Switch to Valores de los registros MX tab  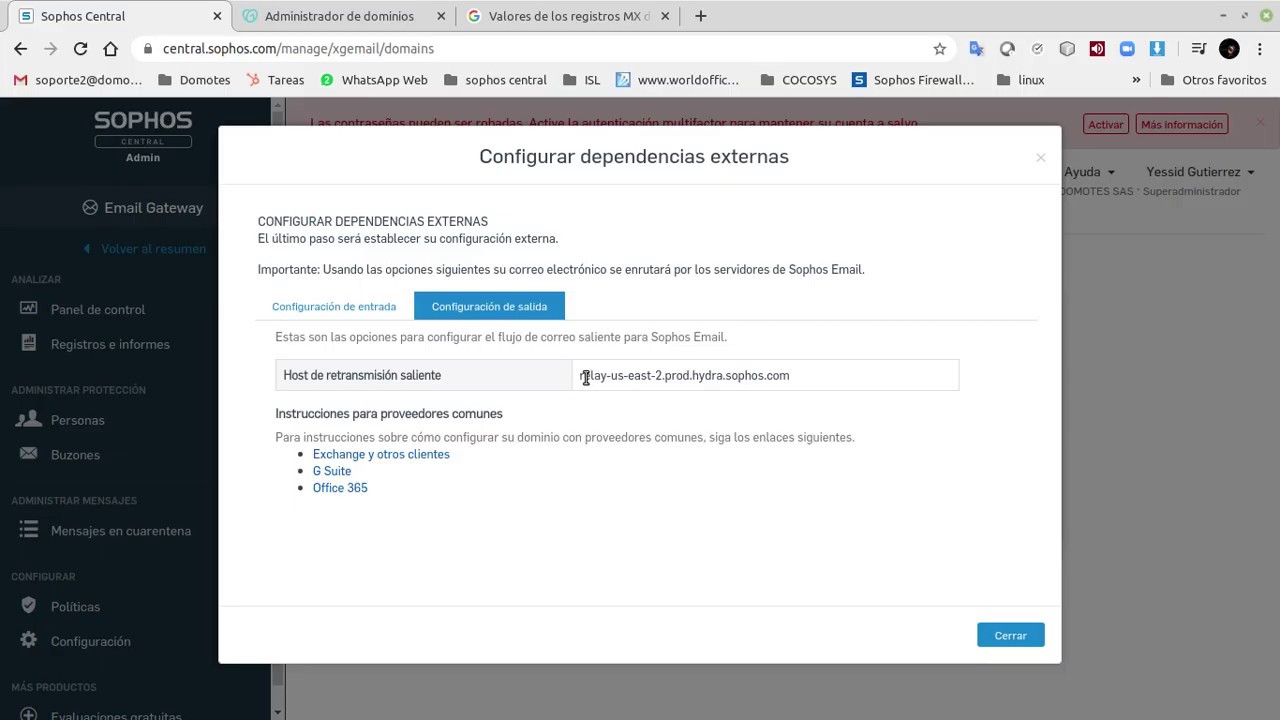(569, 16)
